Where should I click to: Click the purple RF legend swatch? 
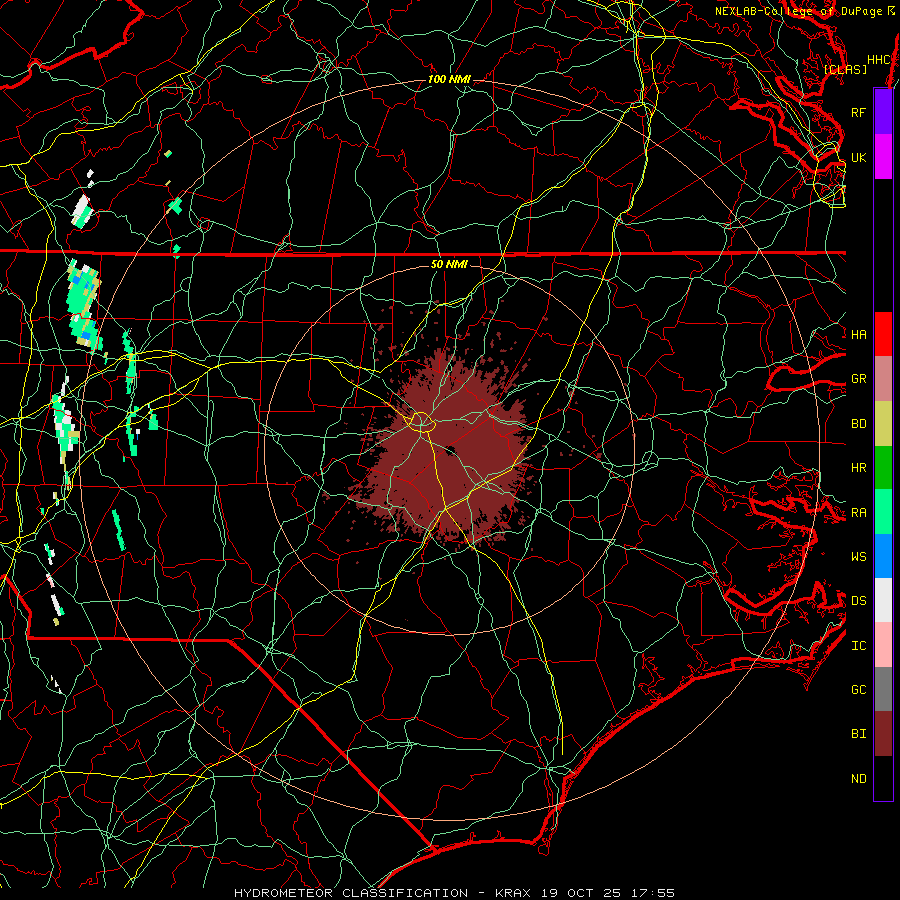click(883, 112)
